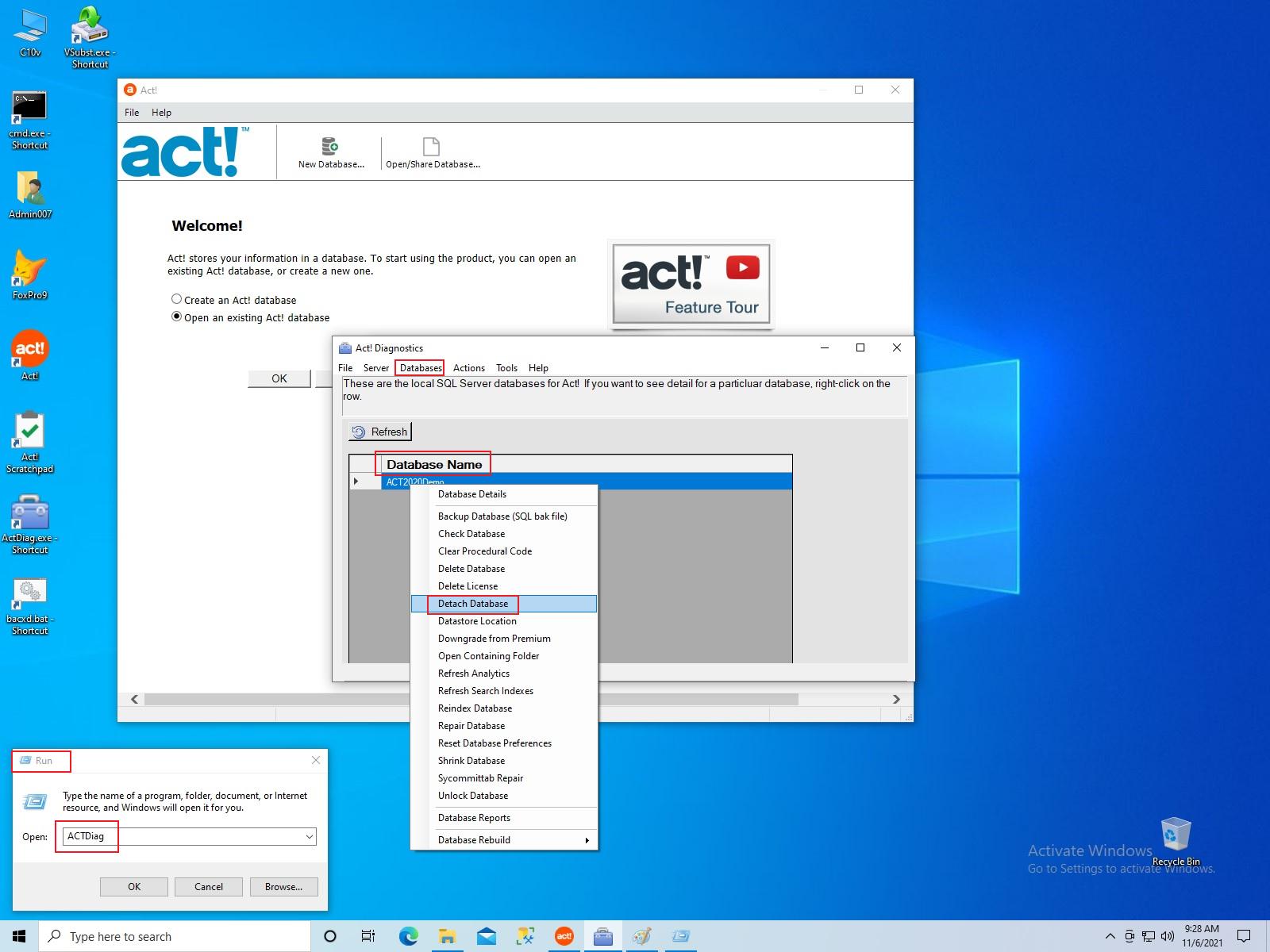This screenshot has height=952, width=1270.
Task: Choose Downgrade from Premium
Action: pos(503,639)
